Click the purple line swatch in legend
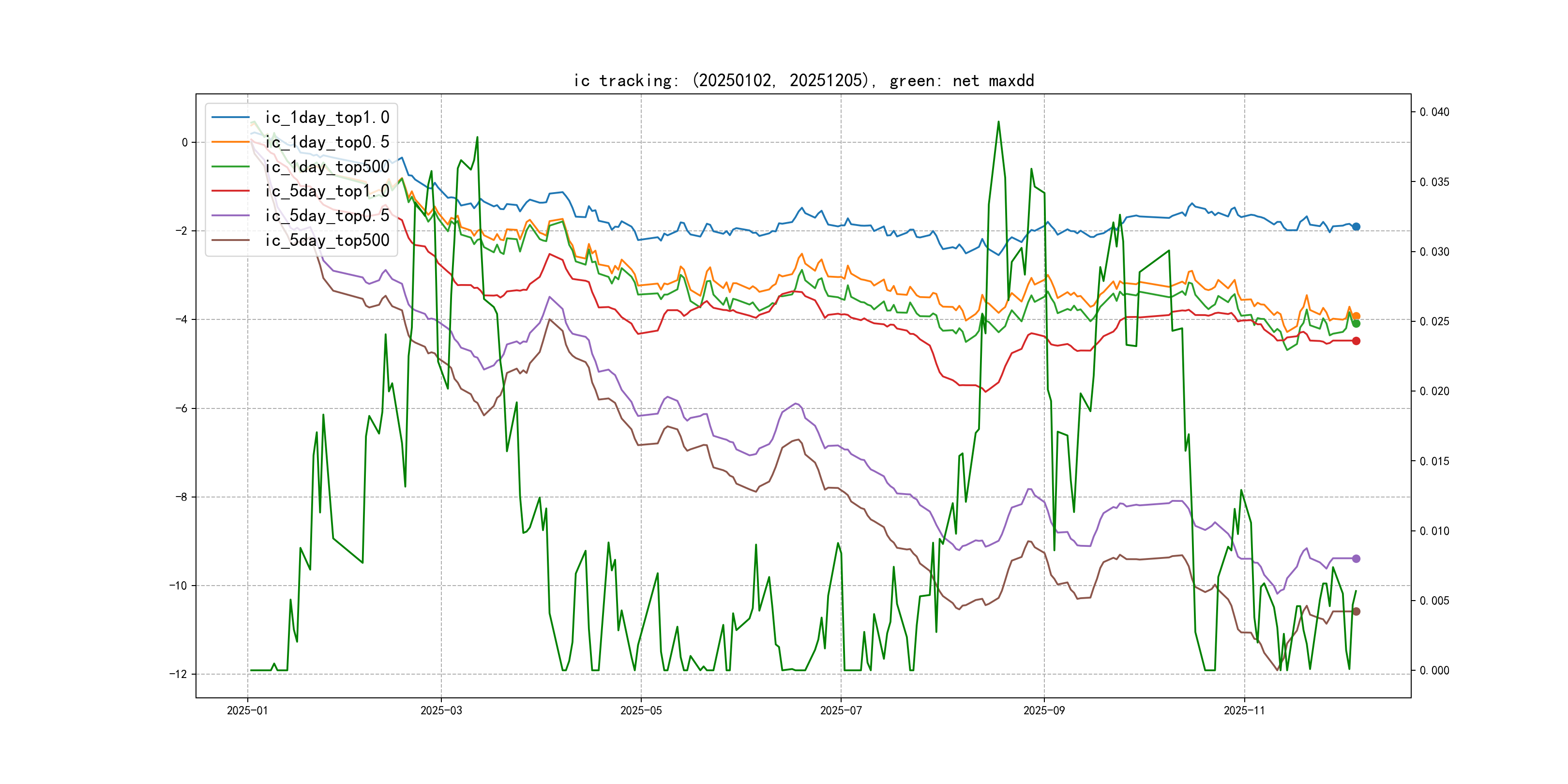The image size is (1568, 784). [x=230, y=215]
